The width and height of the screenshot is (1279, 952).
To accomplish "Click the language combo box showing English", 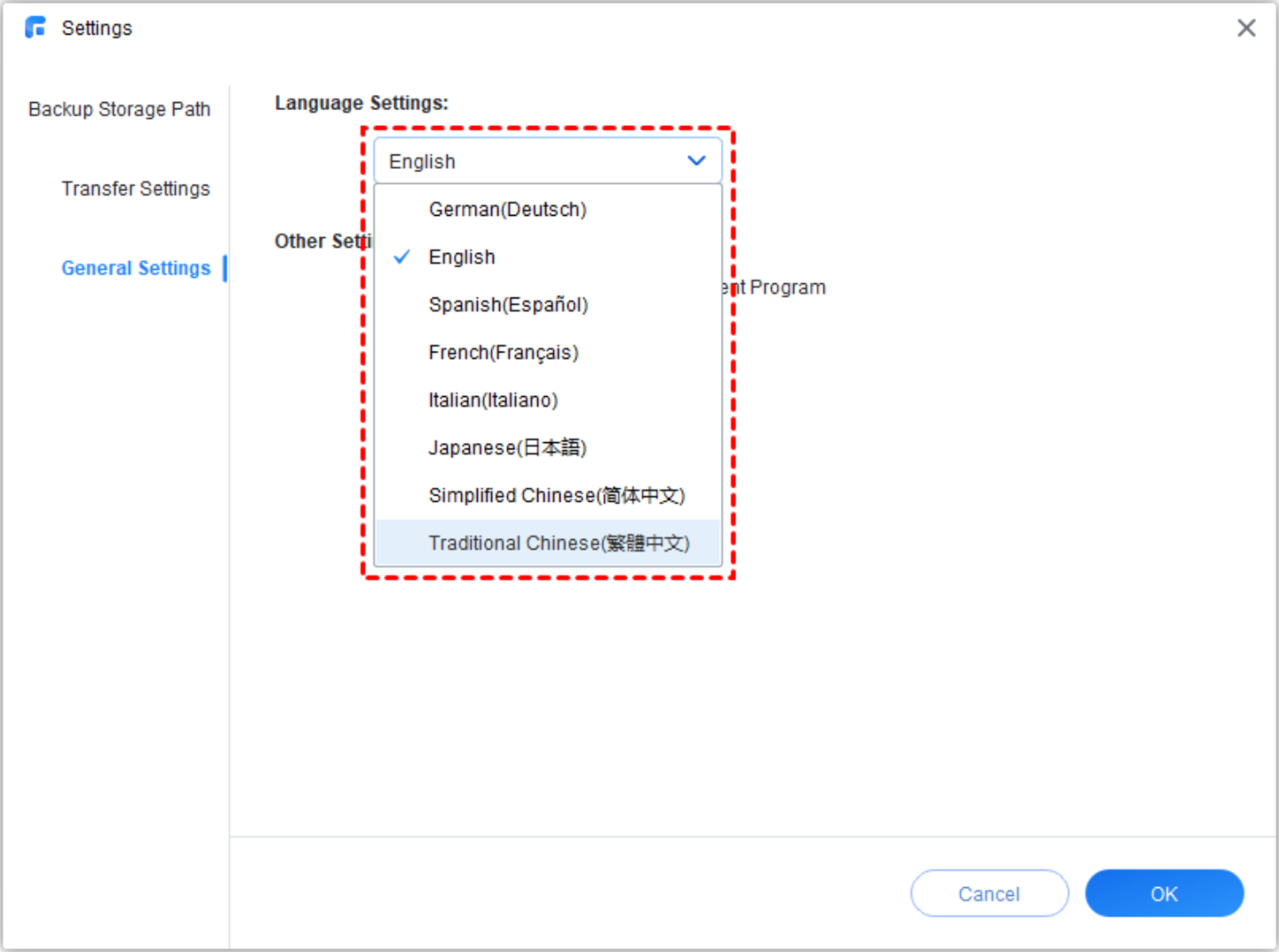I will (x=533, y=161).
